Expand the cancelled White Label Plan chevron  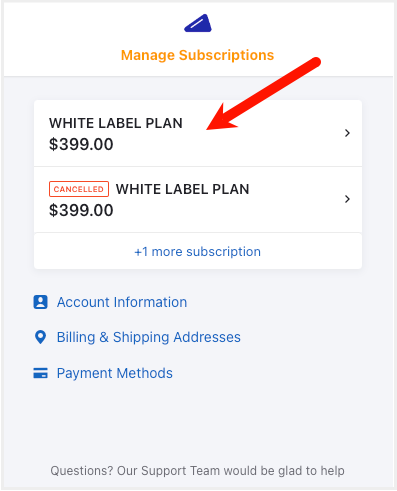pos(347,199)
